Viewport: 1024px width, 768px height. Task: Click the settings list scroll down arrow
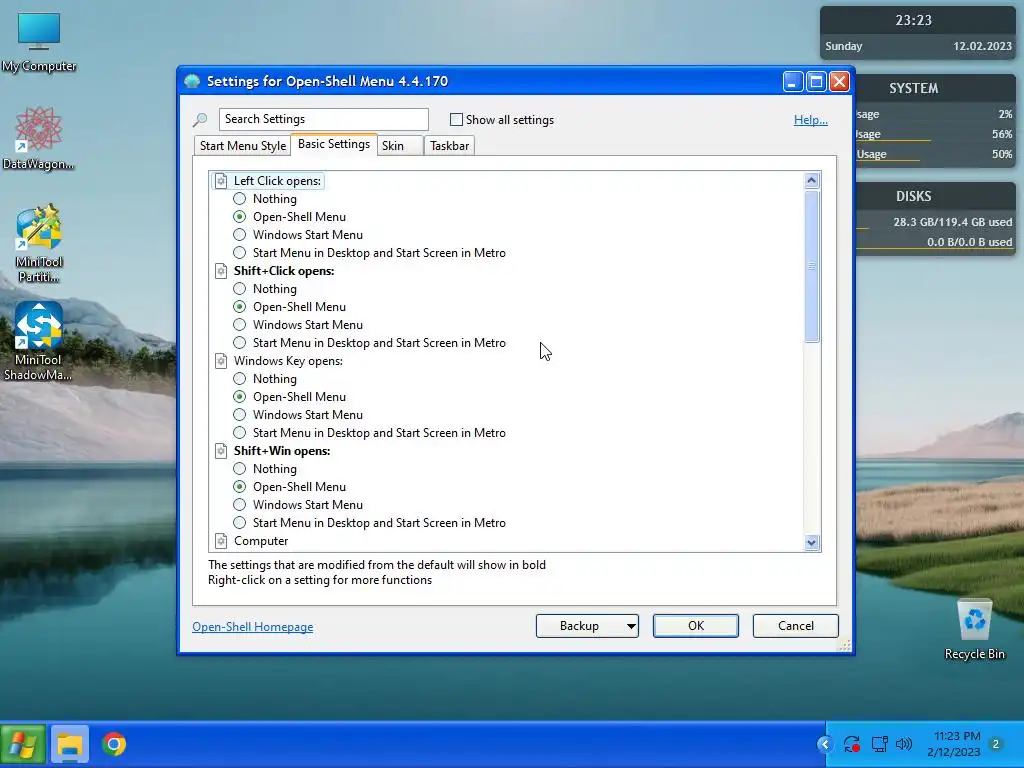(812, 543)
